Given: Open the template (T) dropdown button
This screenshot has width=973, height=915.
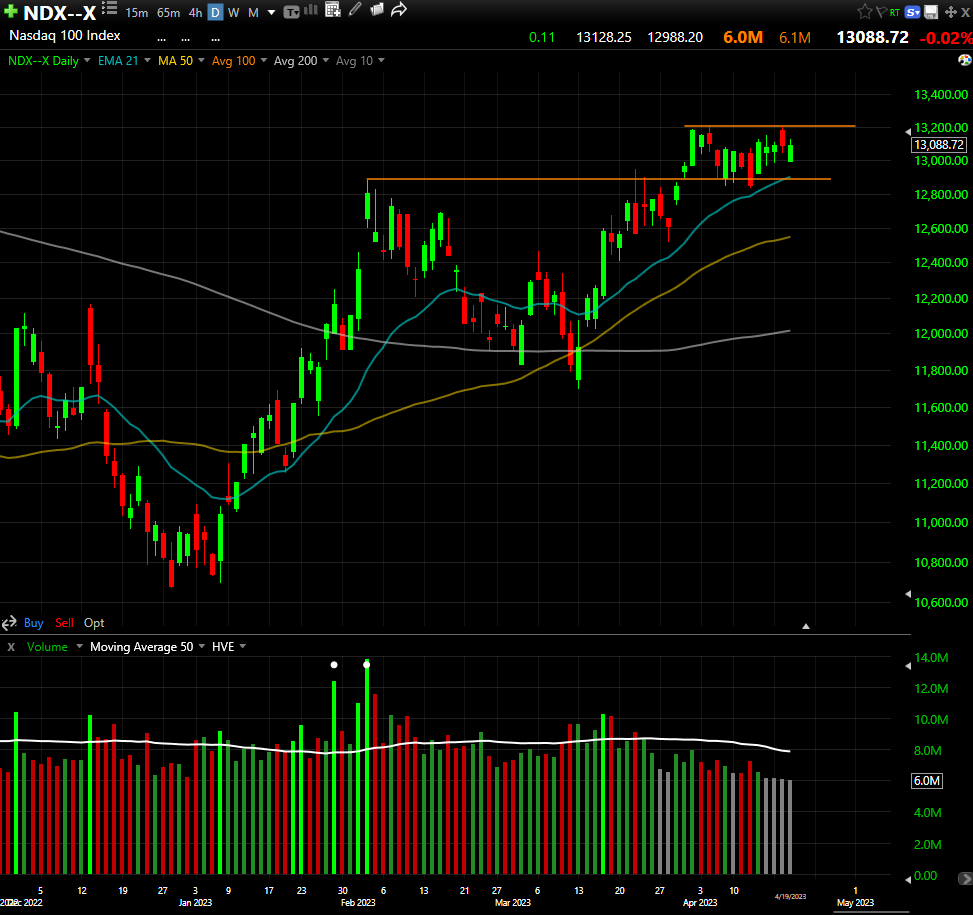Looking at the screenshot, I should click(x=291, y=12).
